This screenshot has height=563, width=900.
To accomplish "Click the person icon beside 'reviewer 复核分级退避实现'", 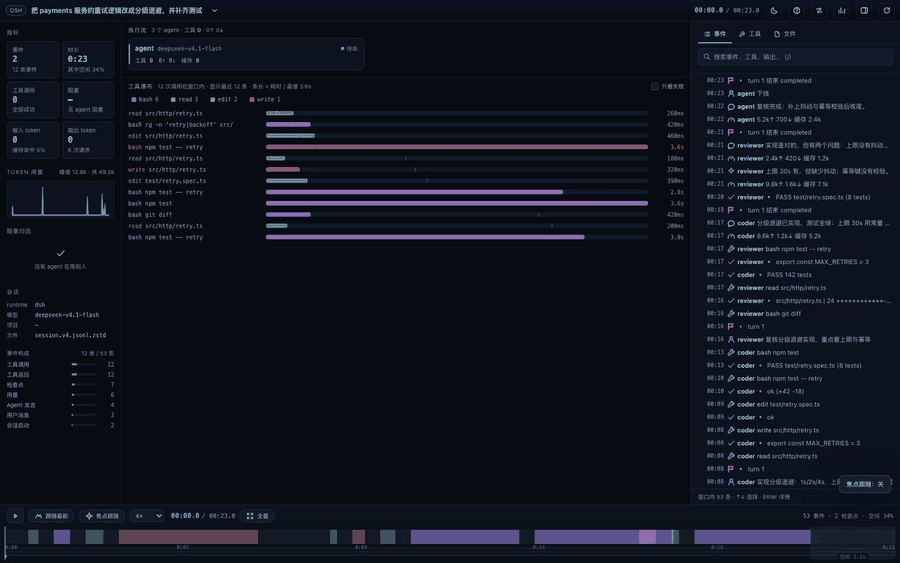I will click(x=731, y=339).
